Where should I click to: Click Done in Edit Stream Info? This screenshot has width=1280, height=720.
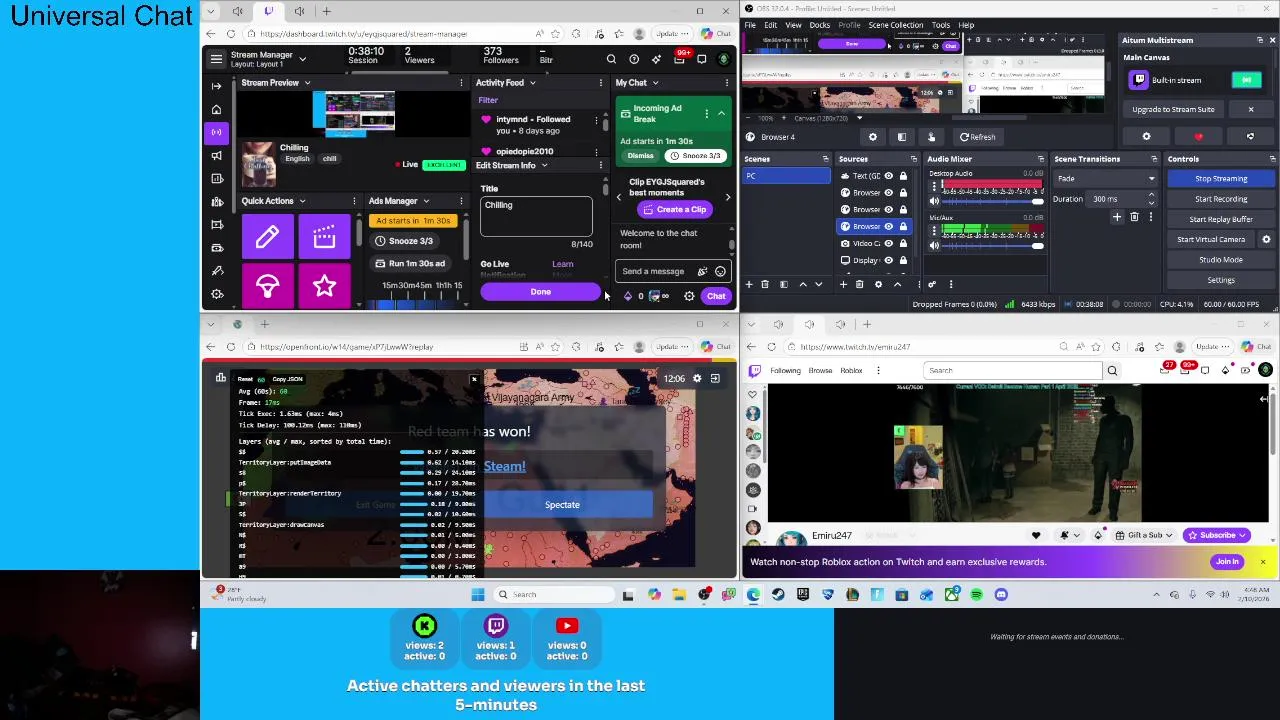[540, 292]
